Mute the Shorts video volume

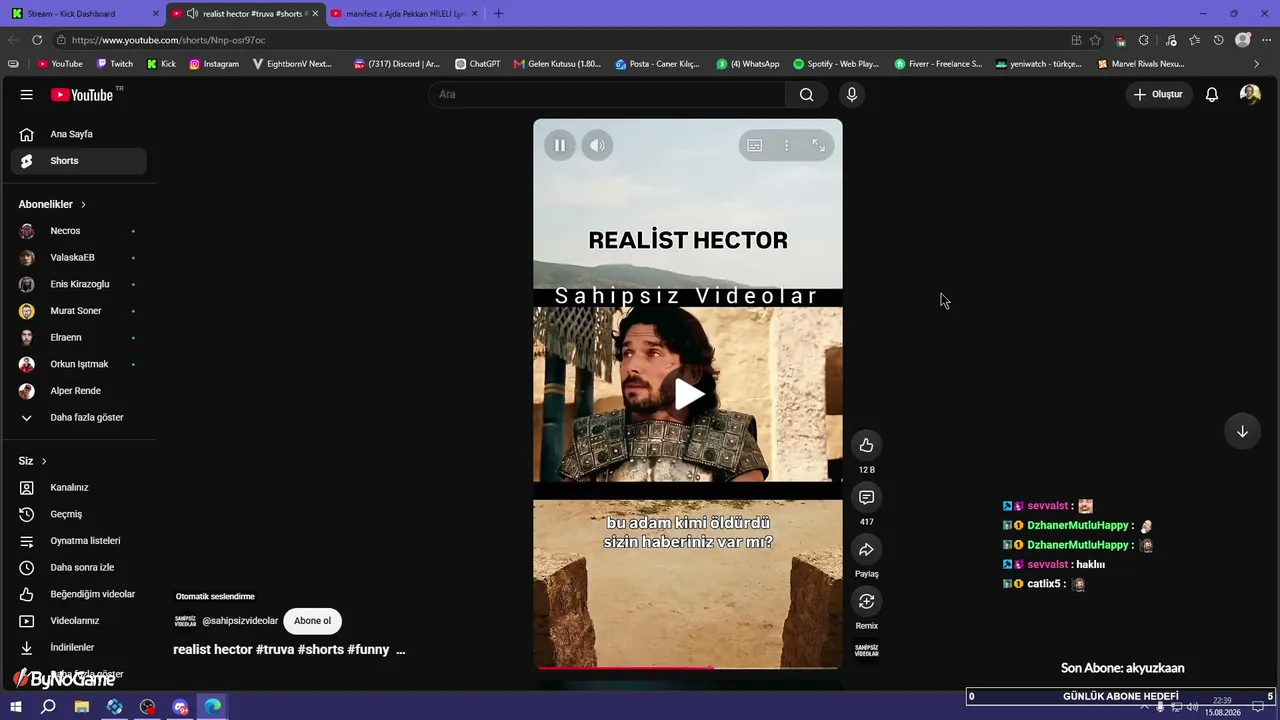597,146
